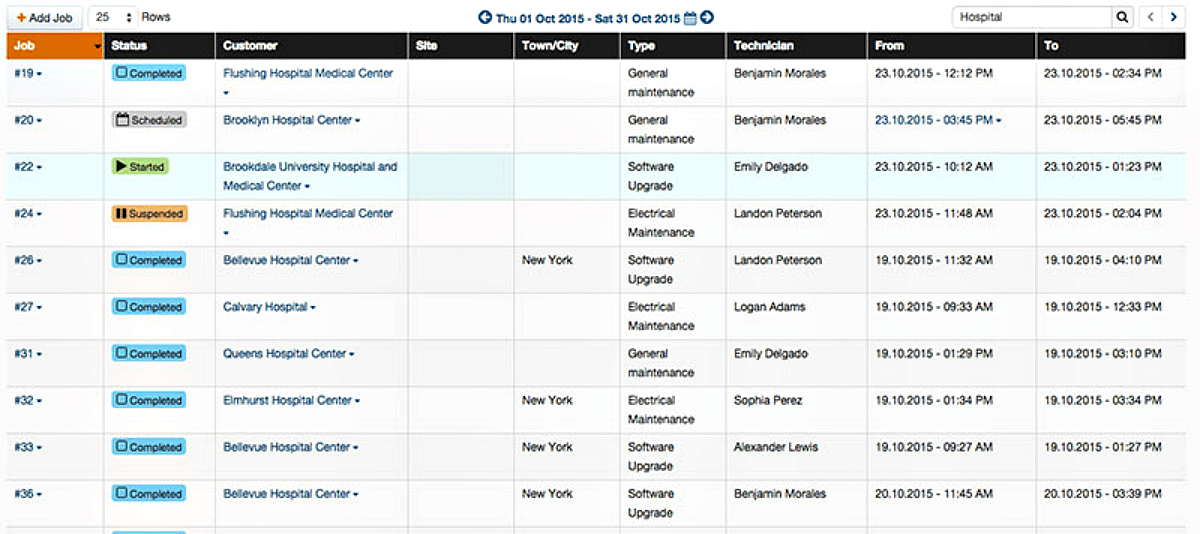Click the From time 19.10.2015 - 09:33 AM
Image resolution: width=1200 pixels, height=534 pixels.
[x=934, y=307]
